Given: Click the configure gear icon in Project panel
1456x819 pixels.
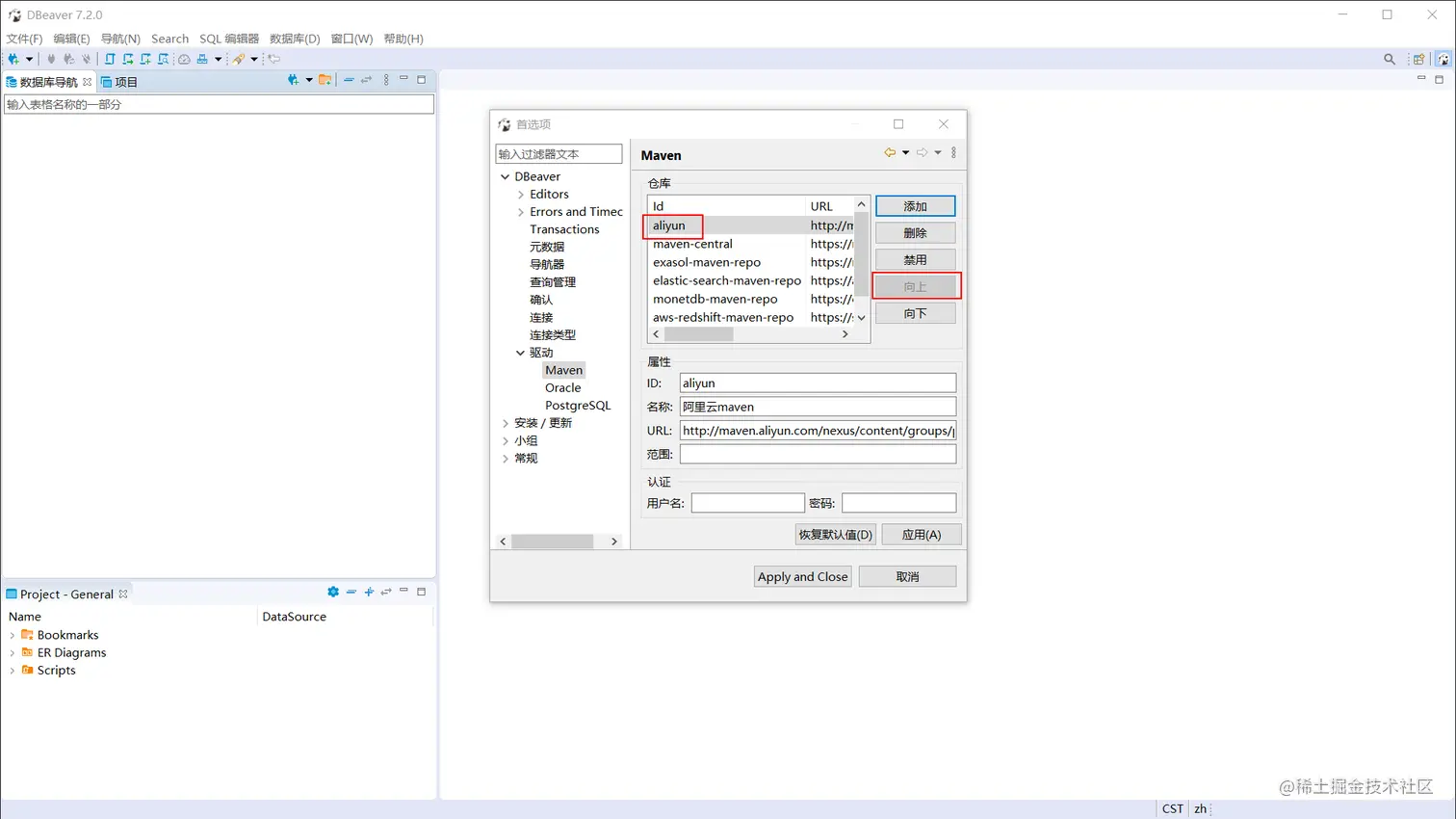Looking at the screenshot, I should click(x=333, y=592).
